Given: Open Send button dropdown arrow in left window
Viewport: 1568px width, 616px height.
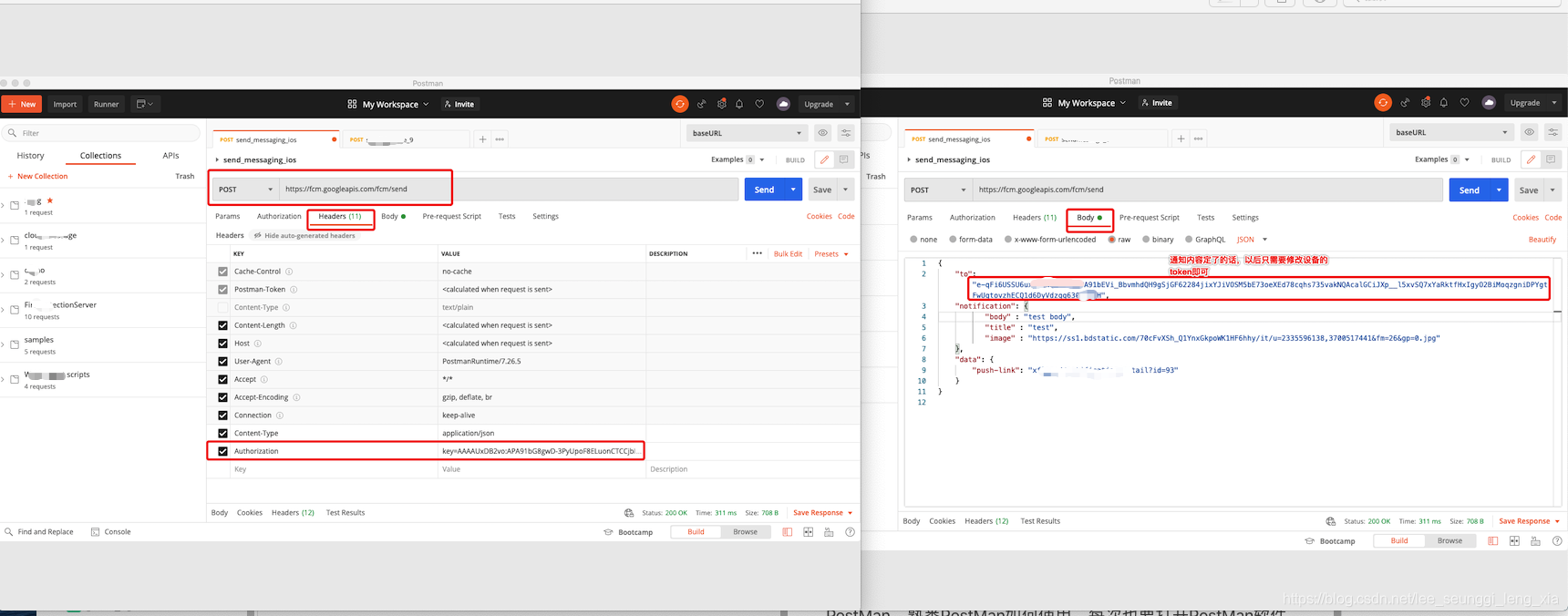Looking at the screenshot, I should click(793, 190).
